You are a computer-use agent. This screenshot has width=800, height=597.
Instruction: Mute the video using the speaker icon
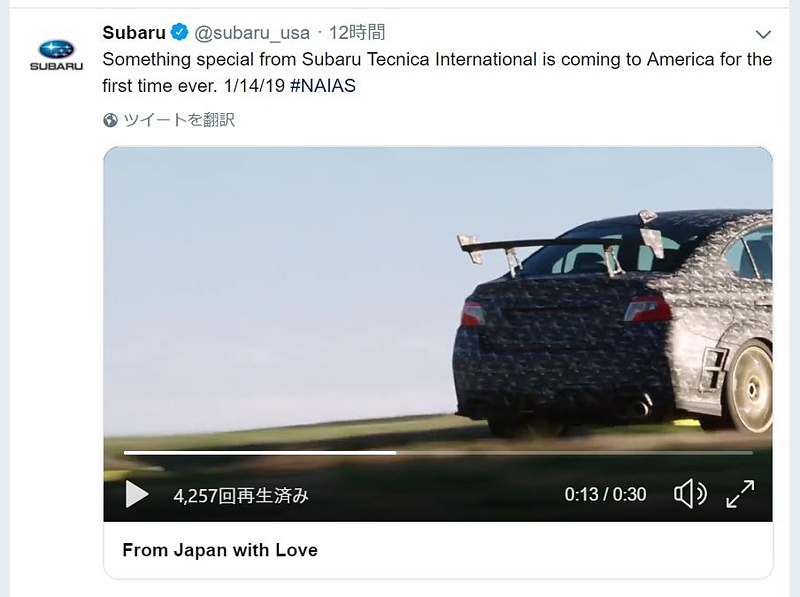(x=690, y=493)
